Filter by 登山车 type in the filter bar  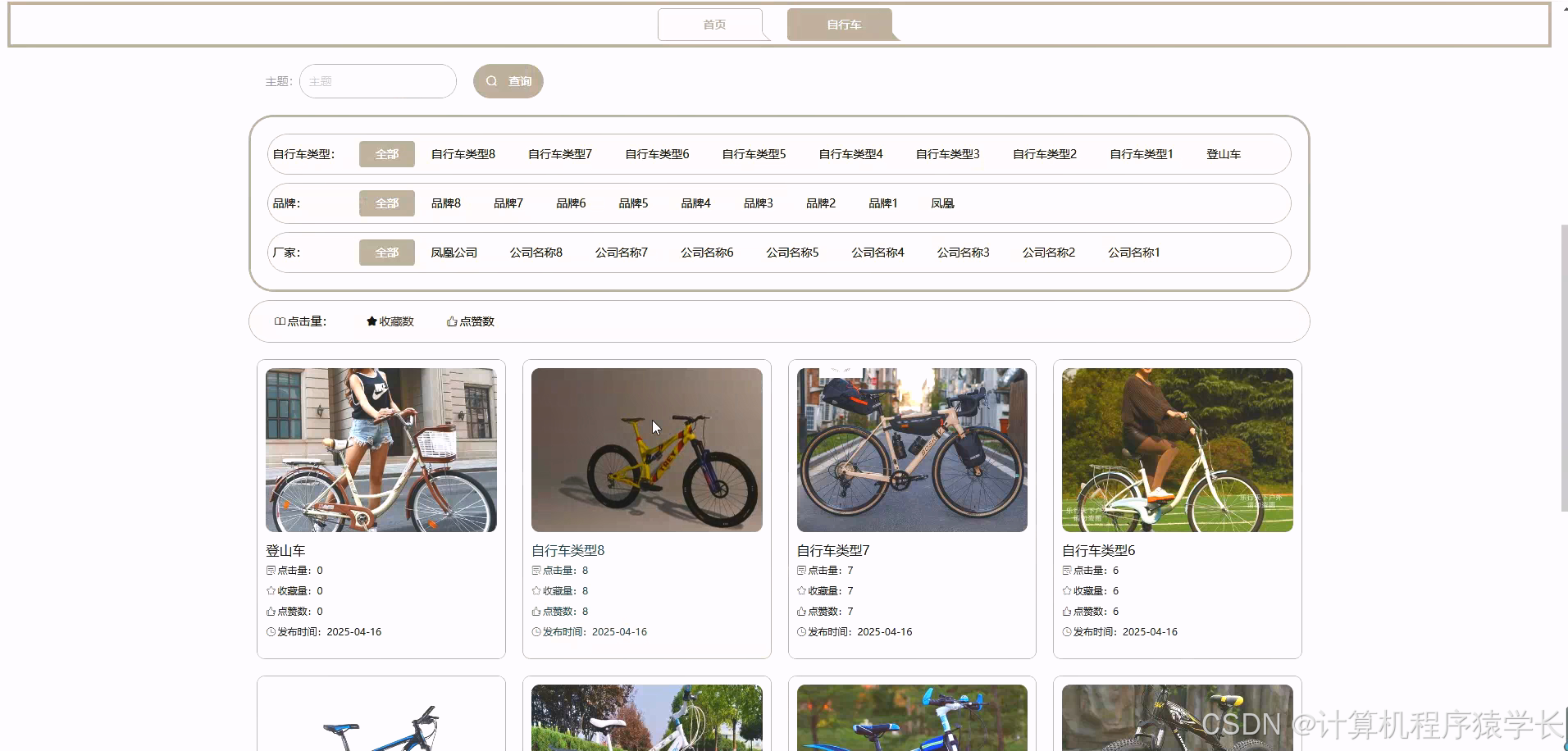pyautogui.click(x=1224, y=154)
